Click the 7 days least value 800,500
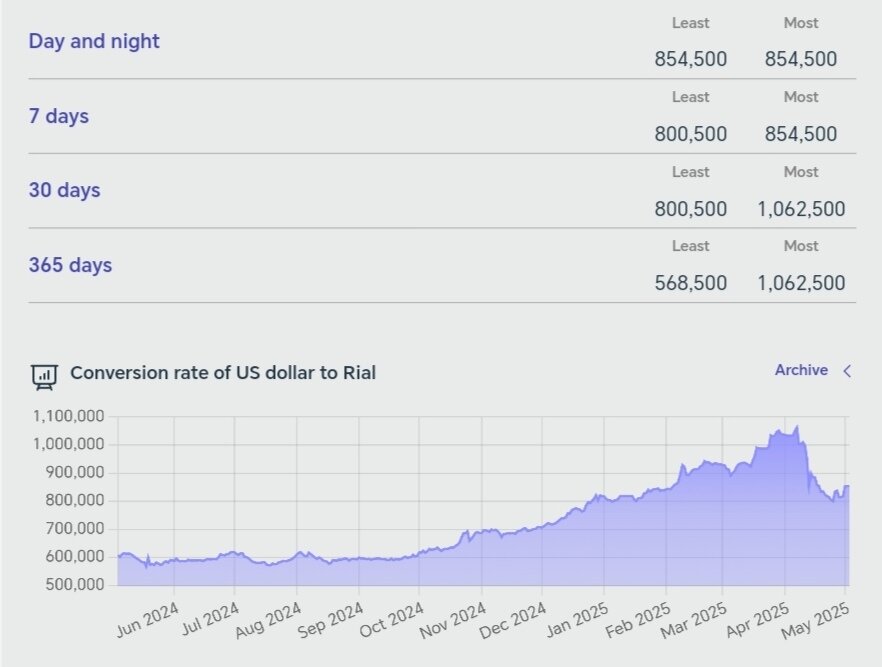 (690, 134)
